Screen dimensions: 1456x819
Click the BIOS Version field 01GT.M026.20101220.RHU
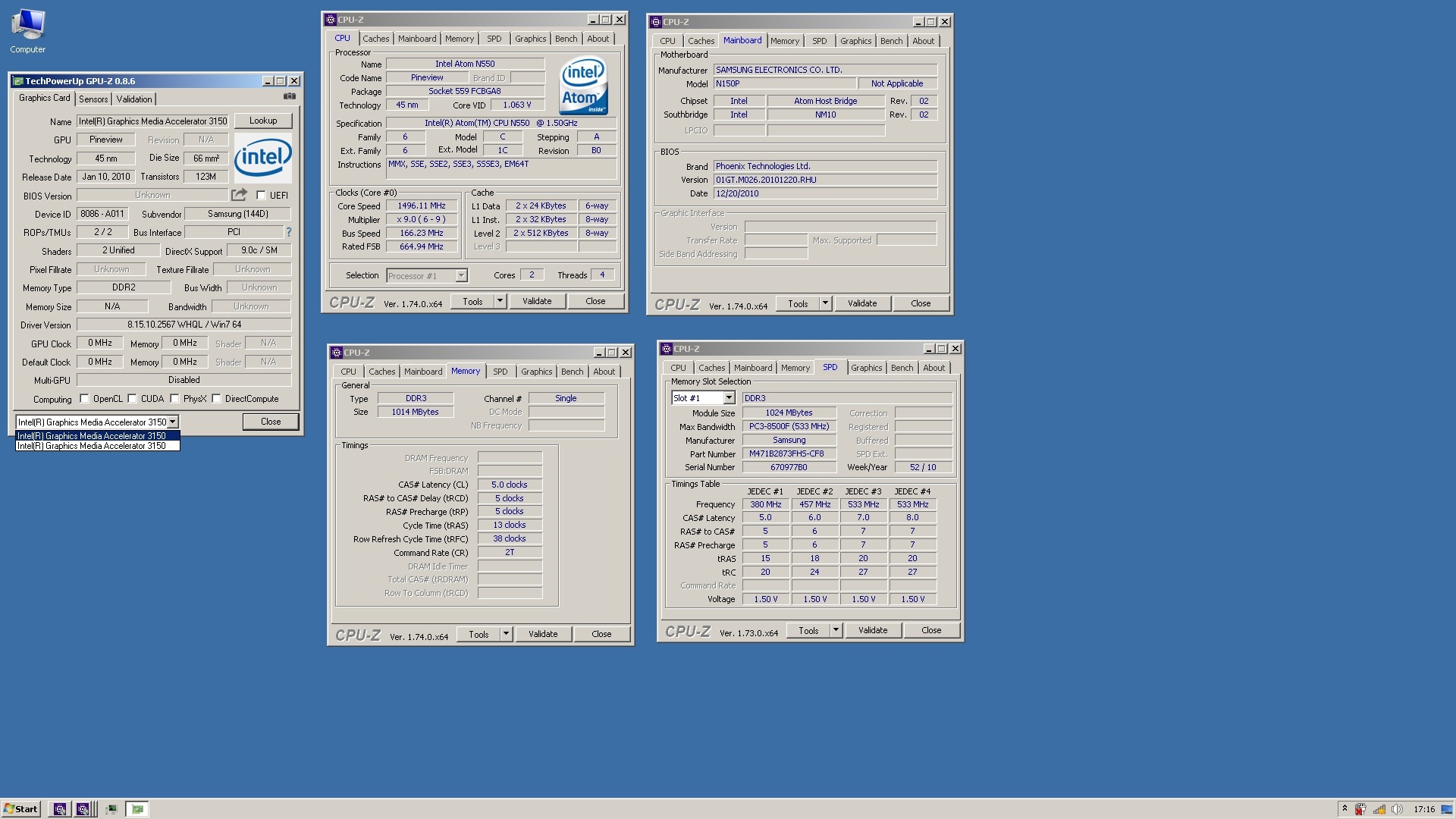[825, 180]
